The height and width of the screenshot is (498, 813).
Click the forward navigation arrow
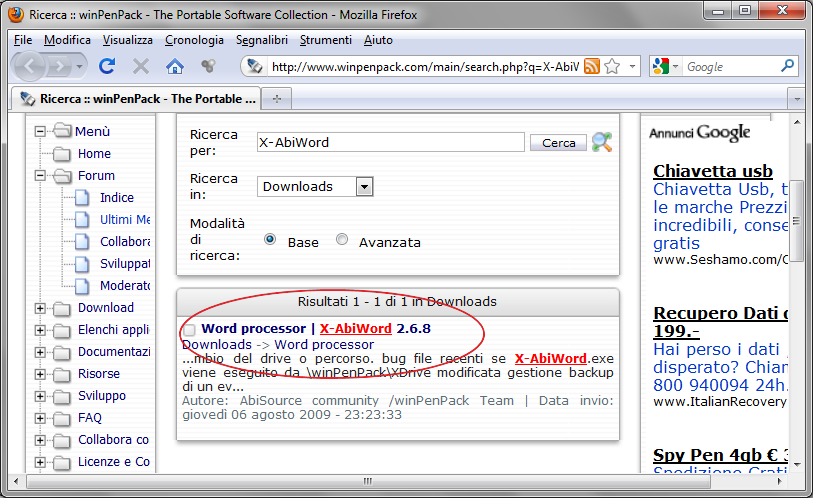tap(60, 66)
